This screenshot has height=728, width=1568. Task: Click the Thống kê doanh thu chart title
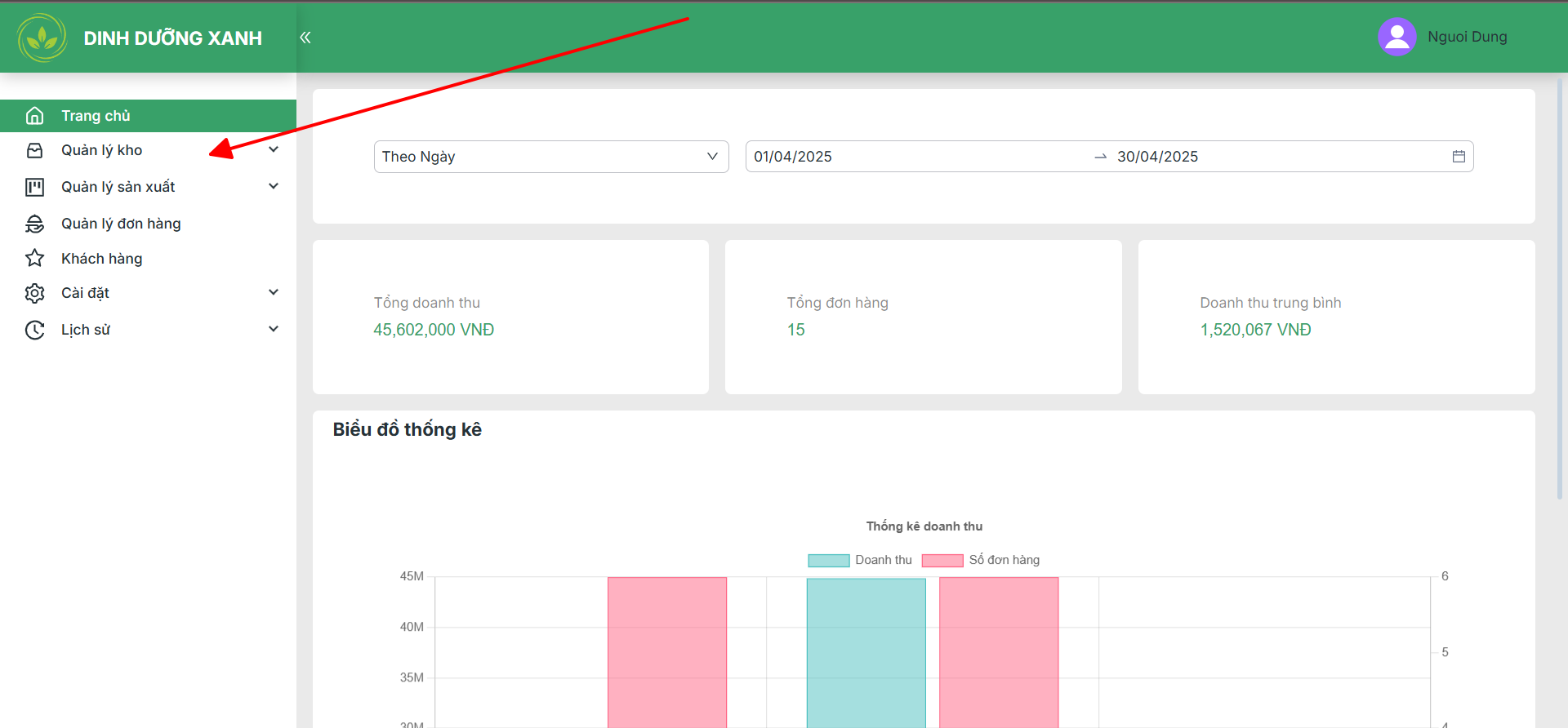coord(924,526)
